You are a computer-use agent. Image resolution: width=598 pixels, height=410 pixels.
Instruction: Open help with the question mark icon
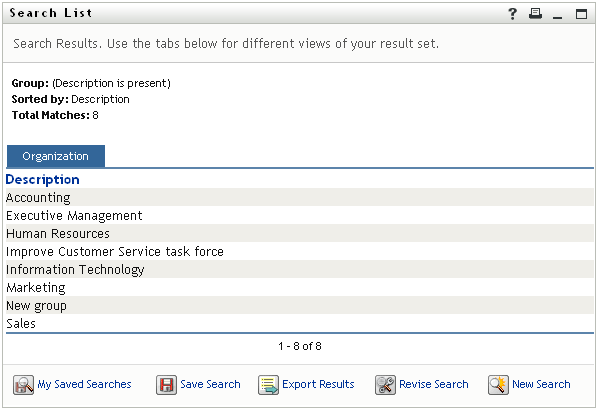tap(513, 14)
